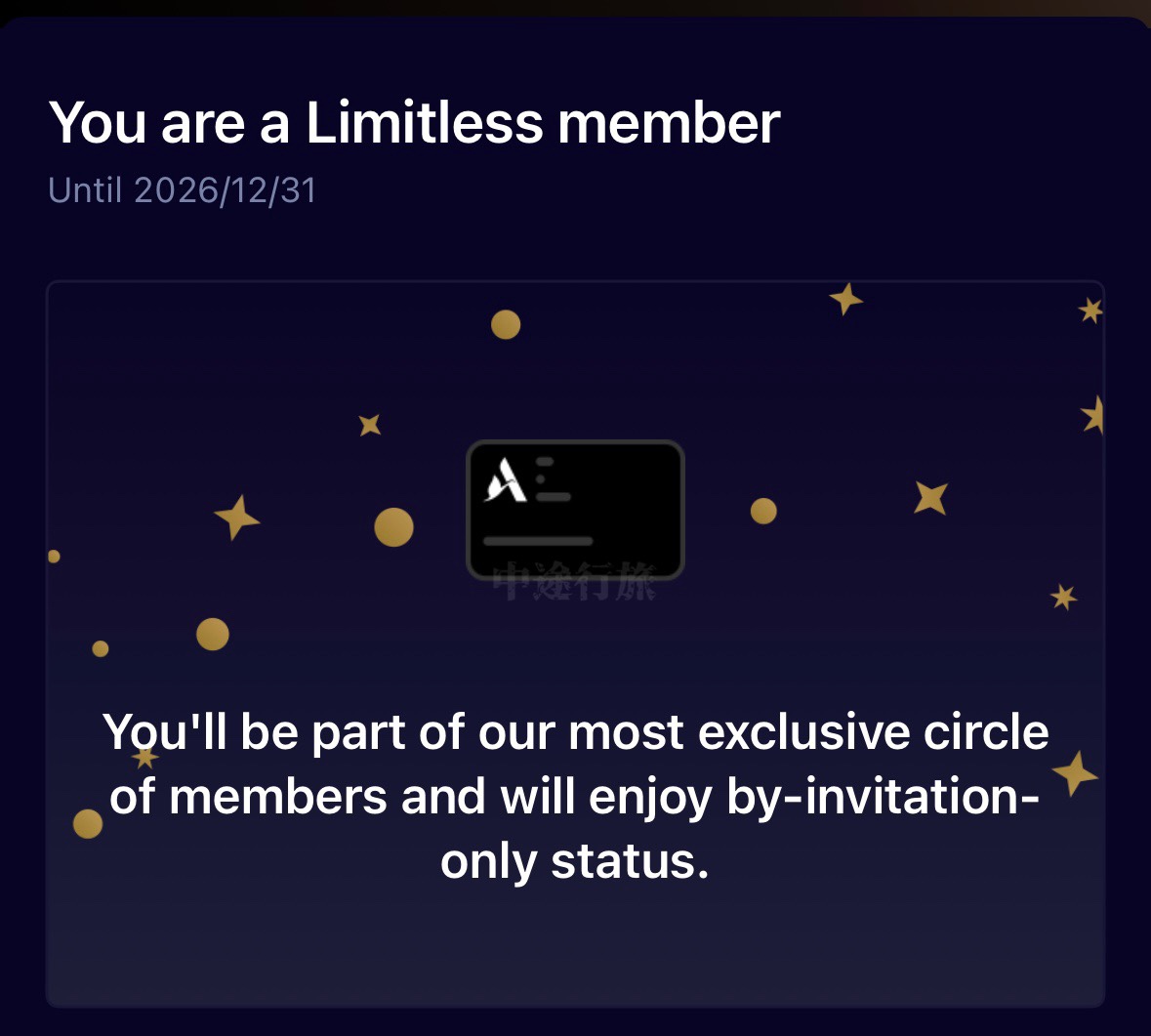Tap the 'You are a Limitless member' heading

[414, 123]
